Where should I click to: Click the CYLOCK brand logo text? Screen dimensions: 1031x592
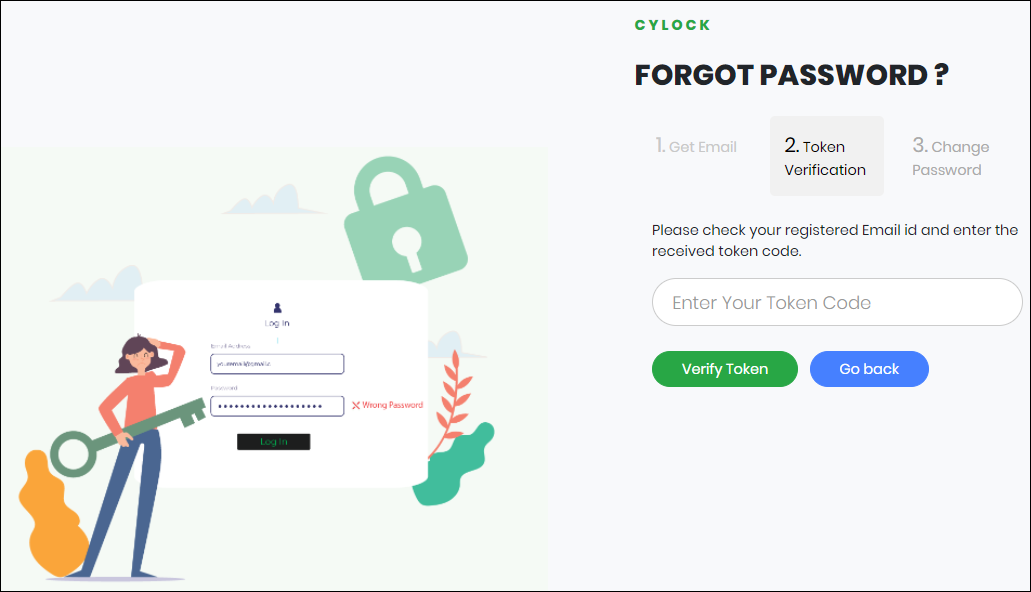[x=672, y=25]
